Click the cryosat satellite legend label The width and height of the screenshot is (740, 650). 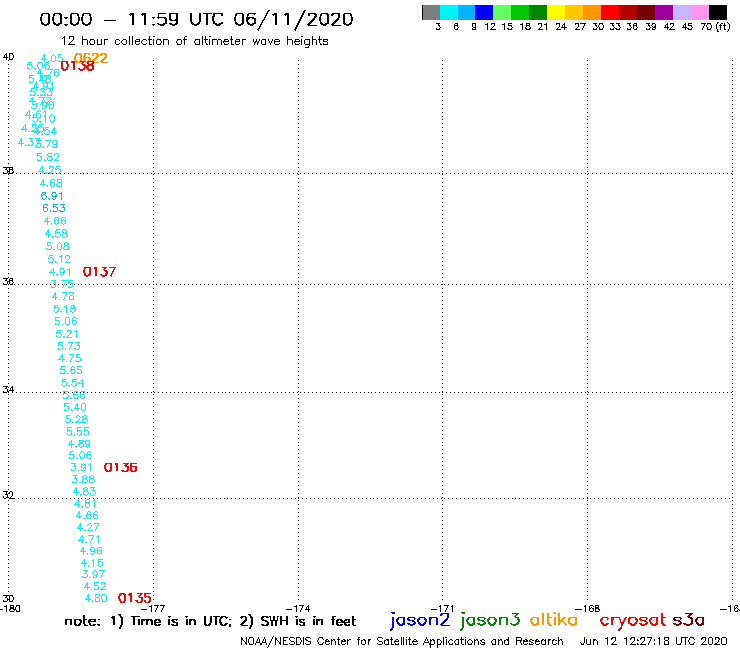(633, 620)
